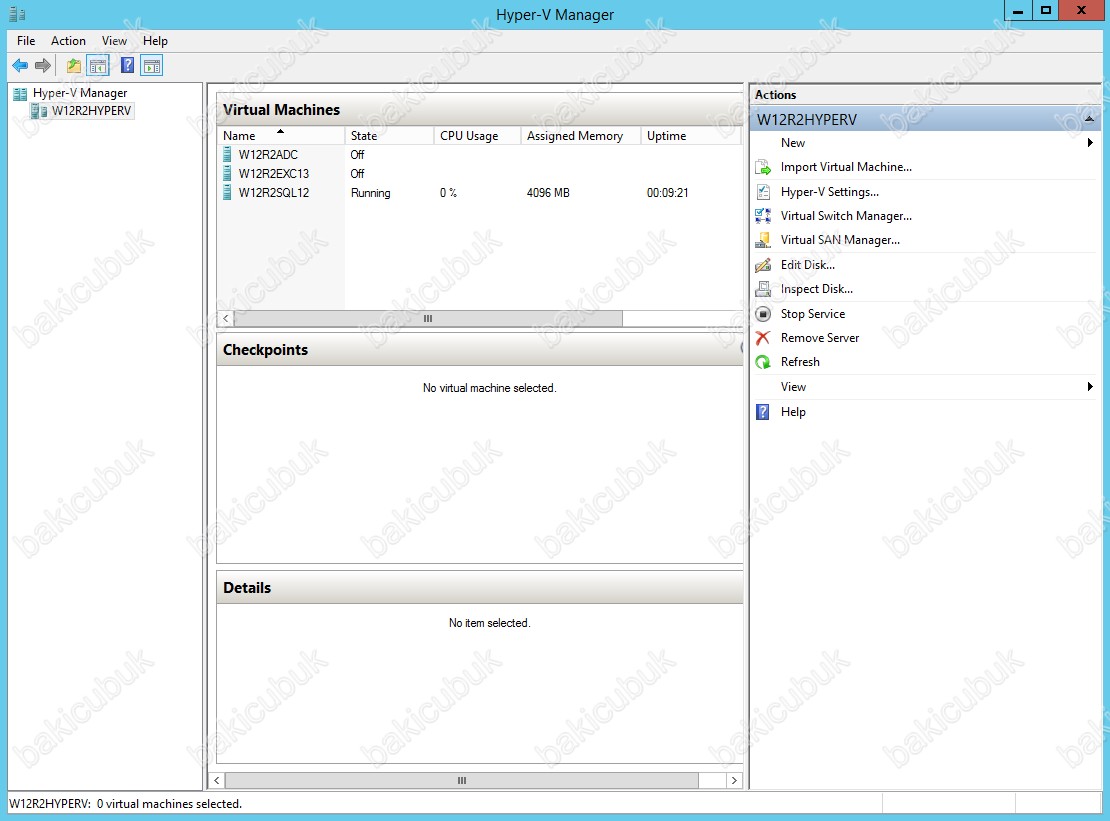This screenshot has width=1110, height=821.
Task: Click the 4096 MB assigned memory value
Action: pyautogui.click(x=548, y=193)
